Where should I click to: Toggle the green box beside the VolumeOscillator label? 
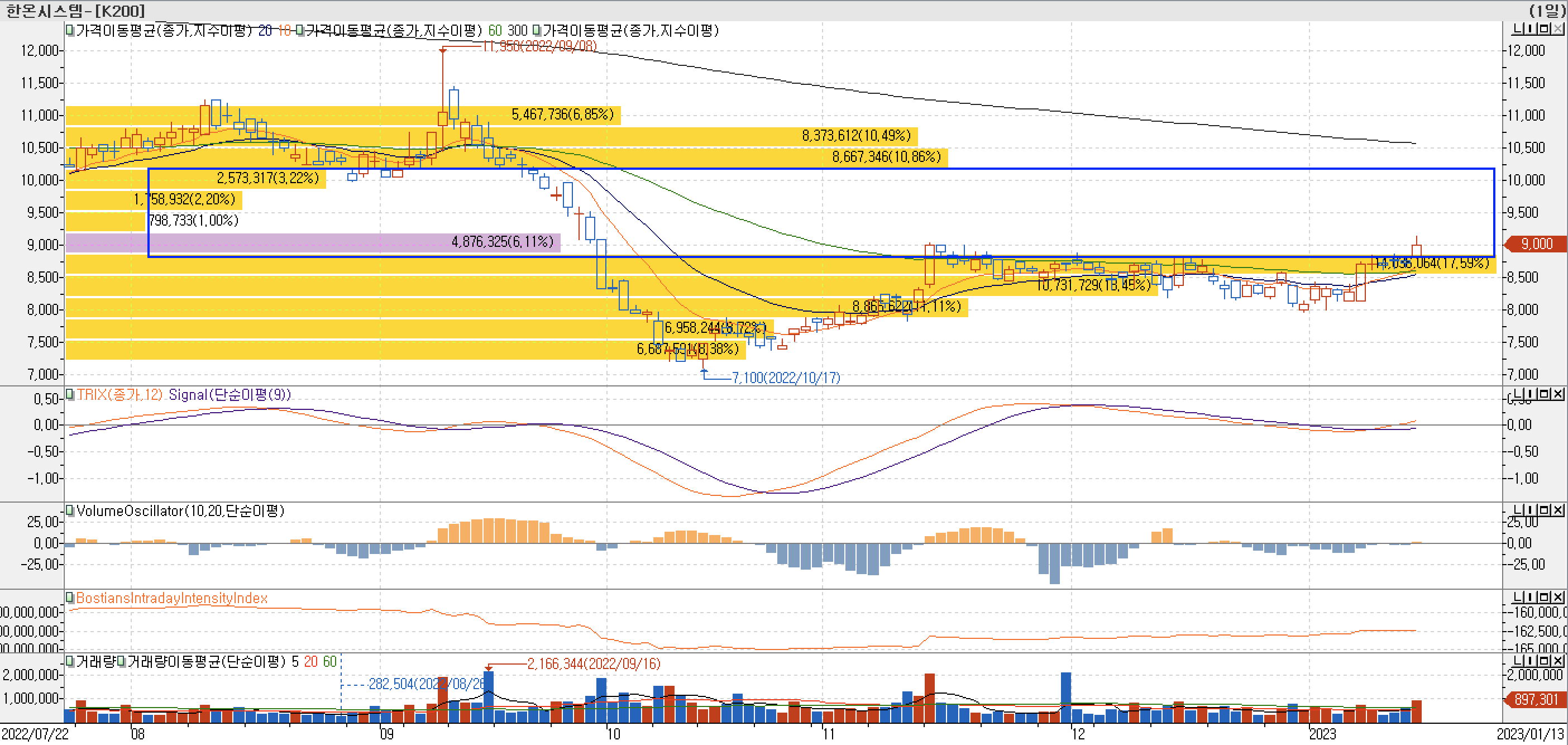pos(70,510)
